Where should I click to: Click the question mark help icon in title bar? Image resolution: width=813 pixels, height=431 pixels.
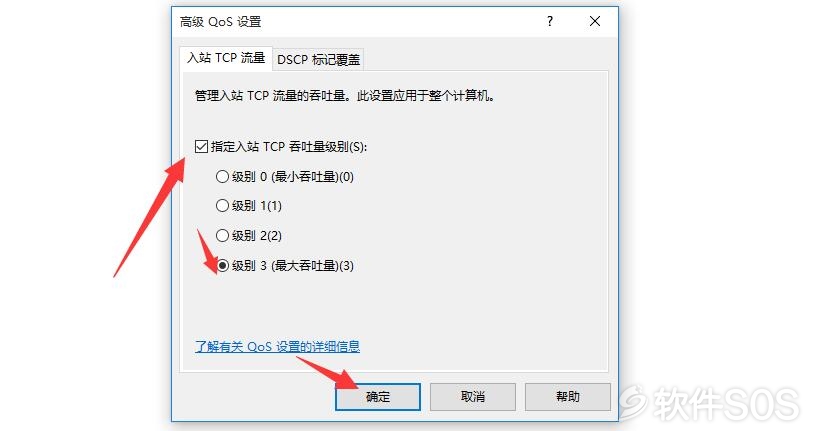tap(550, 21)
